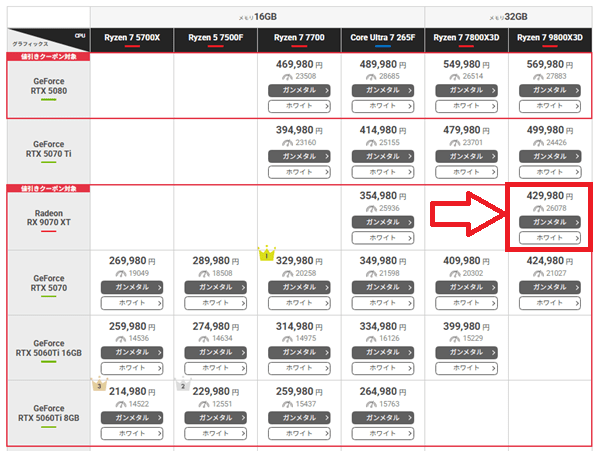Open ホワイト model priced 479,980円

[466, 172]
